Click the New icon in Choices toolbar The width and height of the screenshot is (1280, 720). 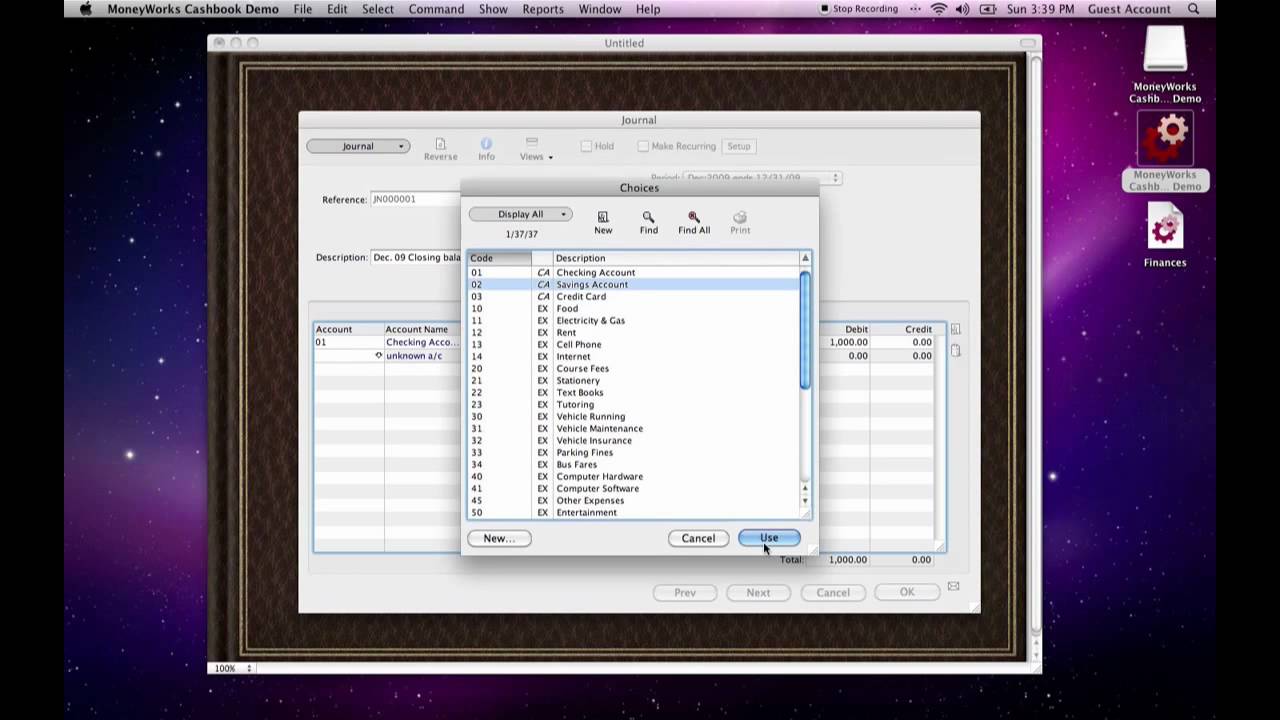603,217
